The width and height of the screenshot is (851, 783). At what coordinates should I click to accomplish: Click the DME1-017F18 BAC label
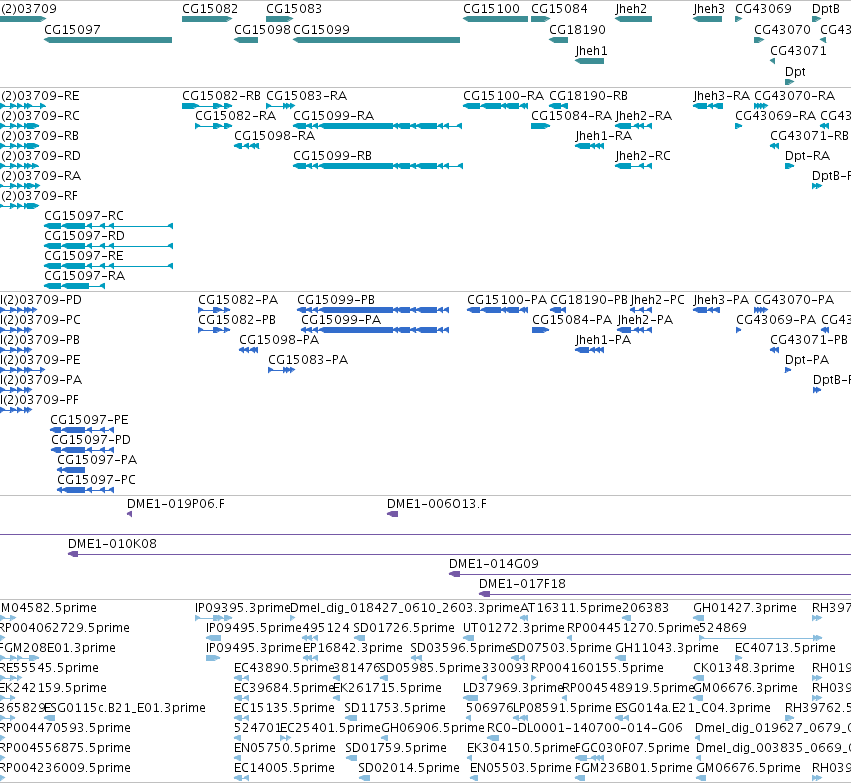click(522, 584)
